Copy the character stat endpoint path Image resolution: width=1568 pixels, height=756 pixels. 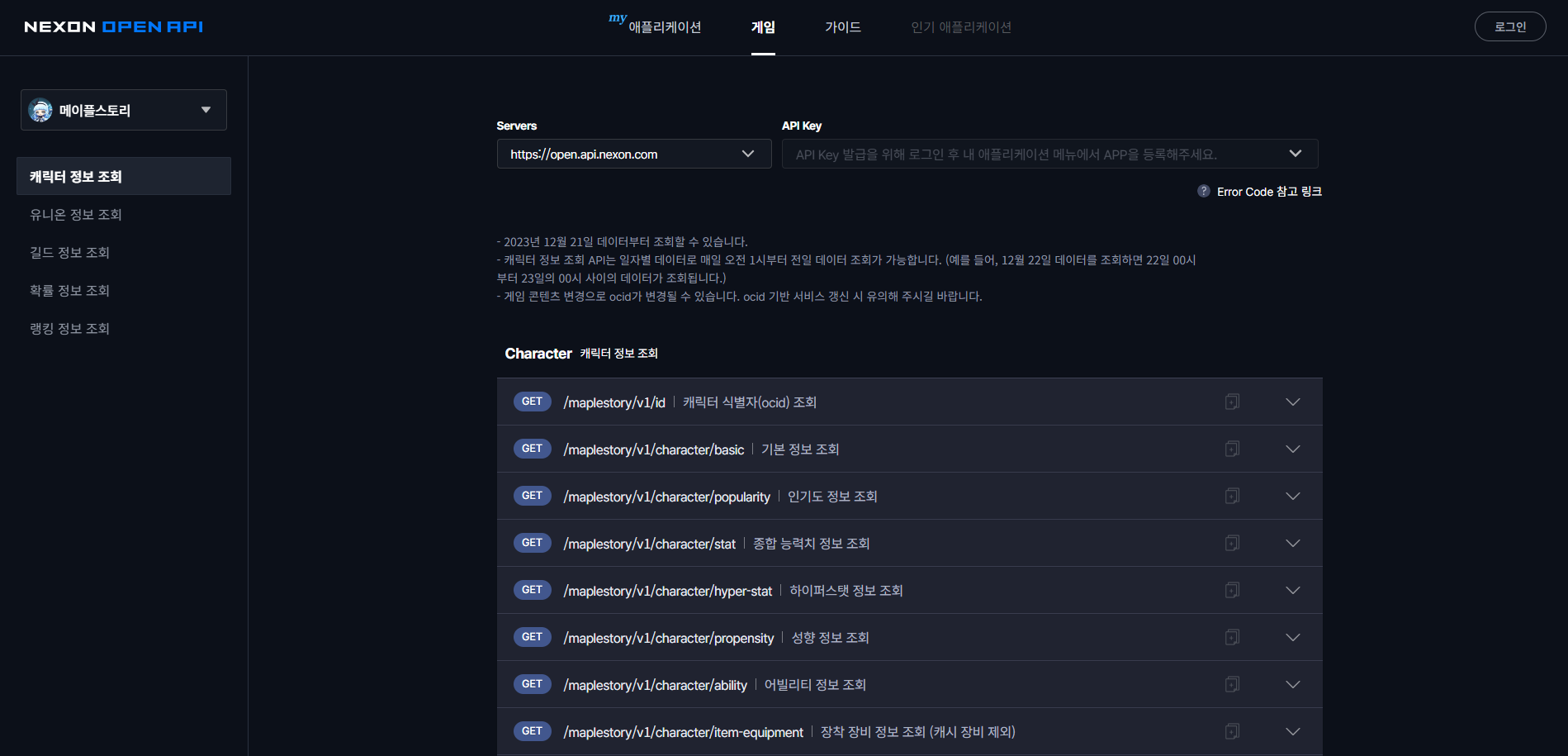(x=1232, y=543)
